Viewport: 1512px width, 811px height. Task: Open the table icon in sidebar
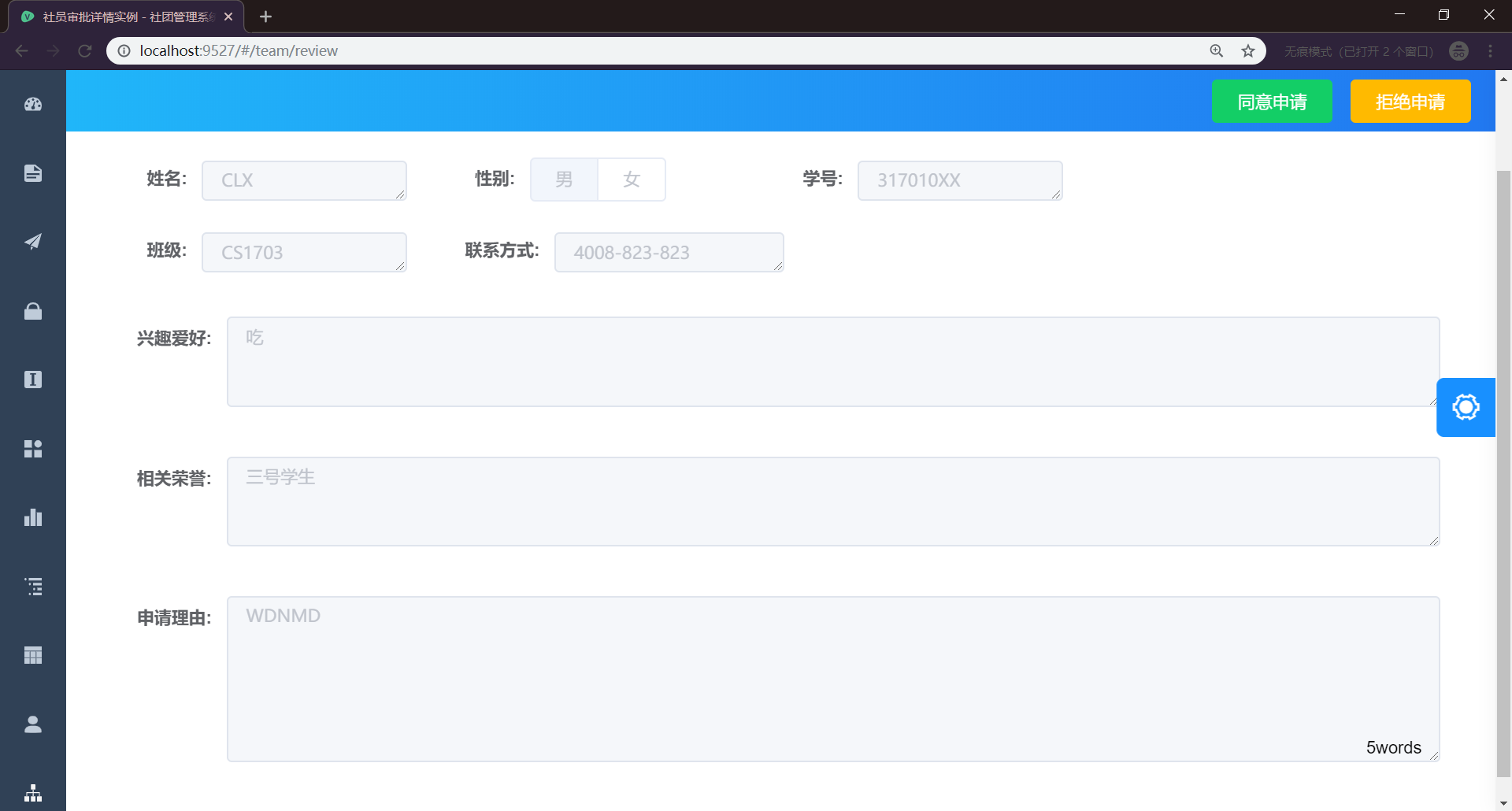pyautogui.click(x=33, y=655)
